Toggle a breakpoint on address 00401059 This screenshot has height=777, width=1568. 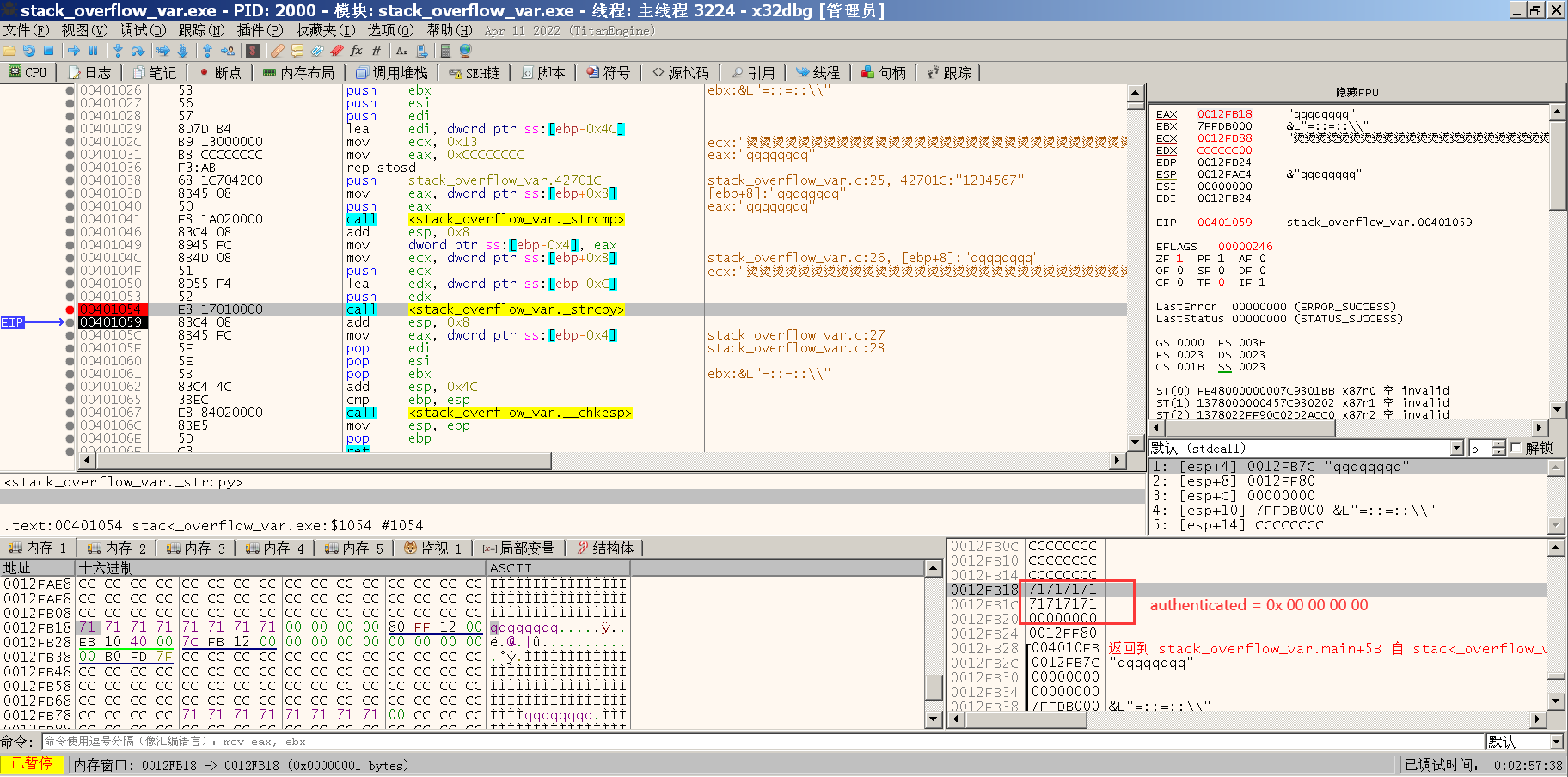(x=69, y=322)
